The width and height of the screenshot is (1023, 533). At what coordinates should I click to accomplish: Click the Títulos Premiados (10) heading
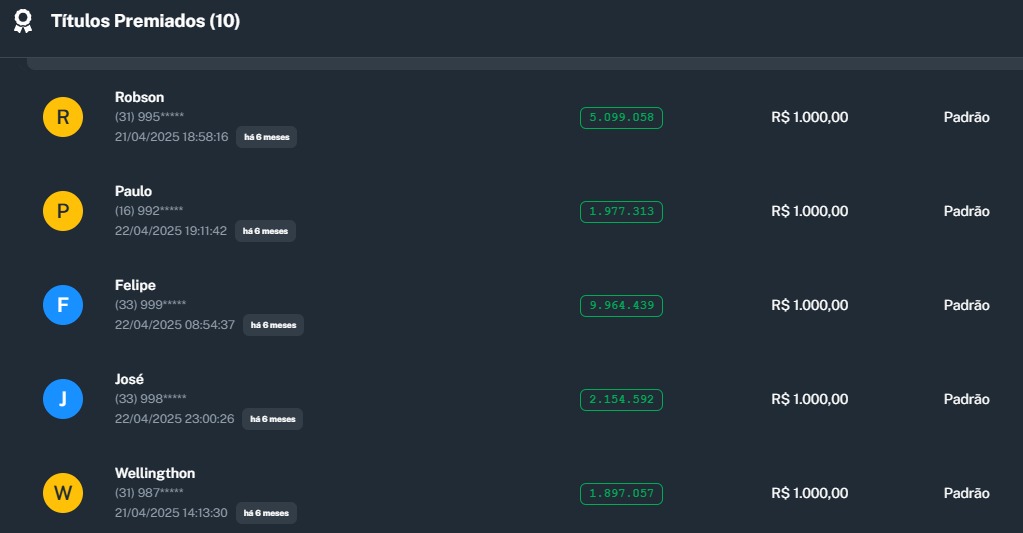pos(145,21)
